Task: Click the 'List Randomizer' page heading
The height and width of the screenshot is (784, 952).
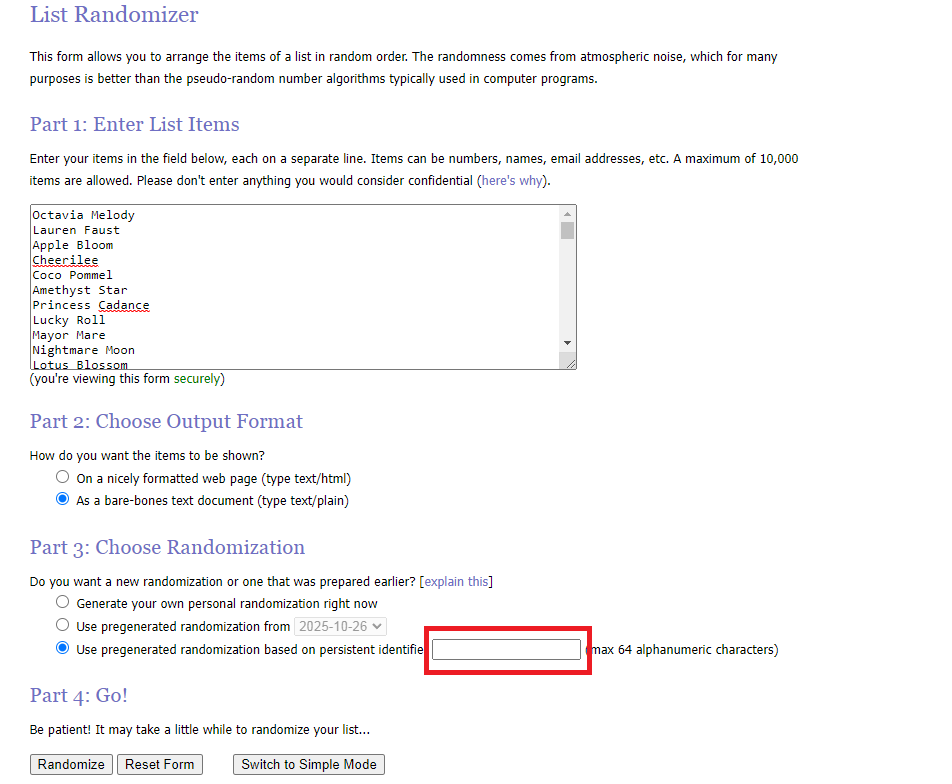Action: pyautogui.click(x=114, y=15)
